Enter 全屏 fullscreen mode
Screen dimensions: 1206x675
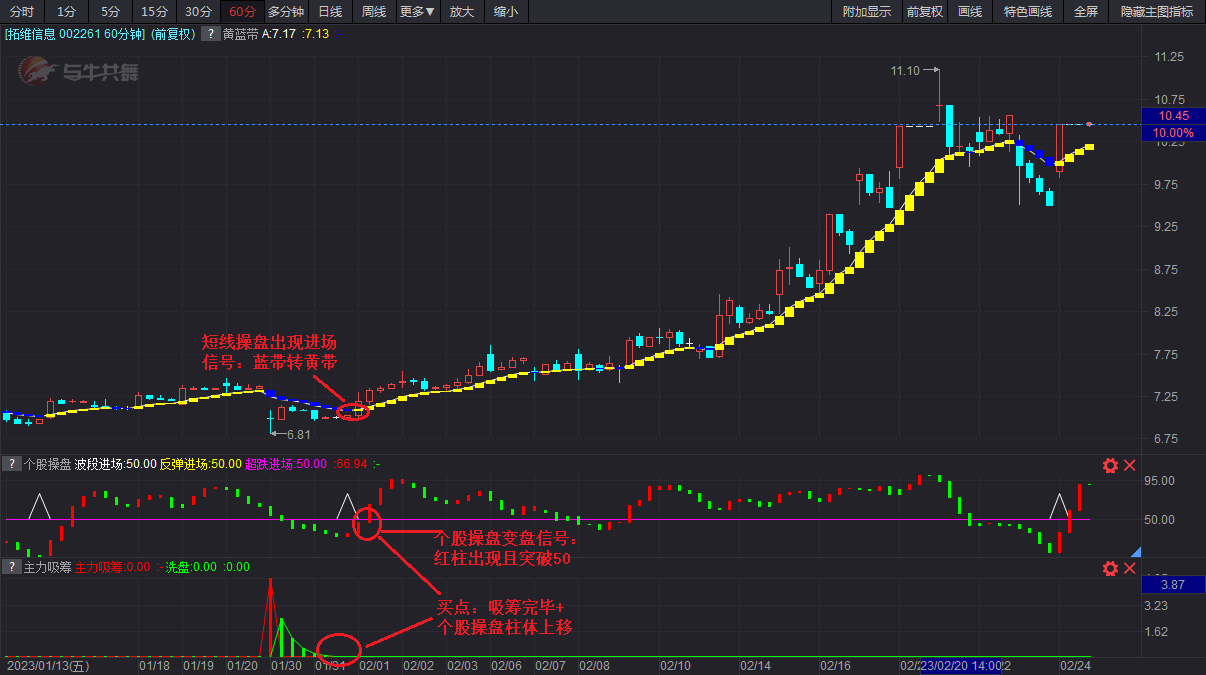coord(1086,12)
